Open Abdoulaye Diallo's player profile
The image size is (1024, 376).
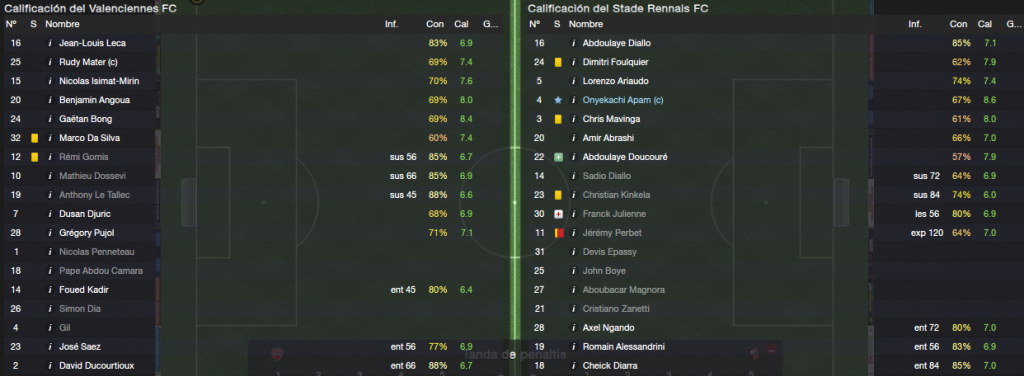pos(616,43)
